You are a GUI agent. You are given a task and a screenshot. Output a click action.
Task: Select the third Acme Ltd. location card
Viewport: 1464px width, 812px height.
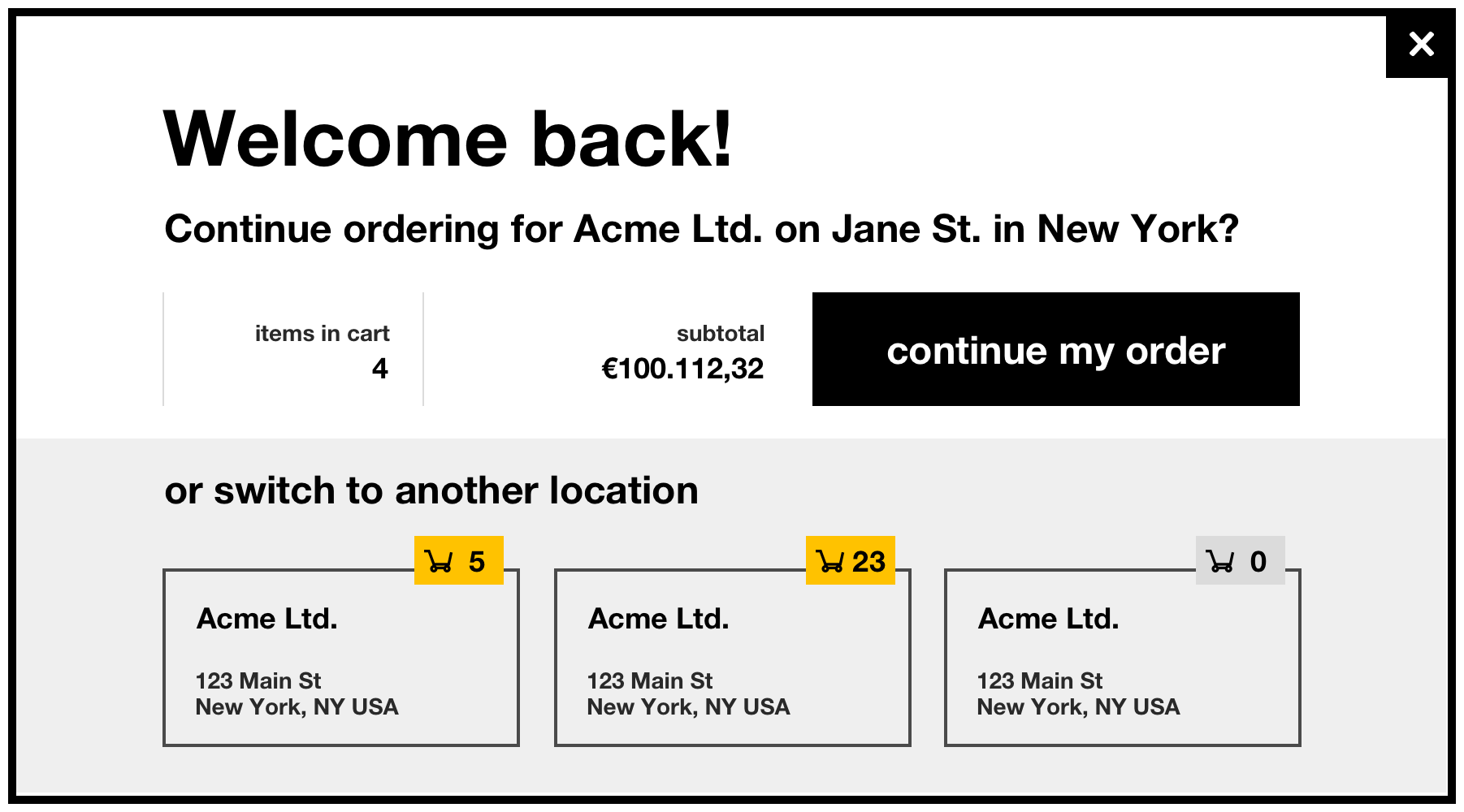1123,658
